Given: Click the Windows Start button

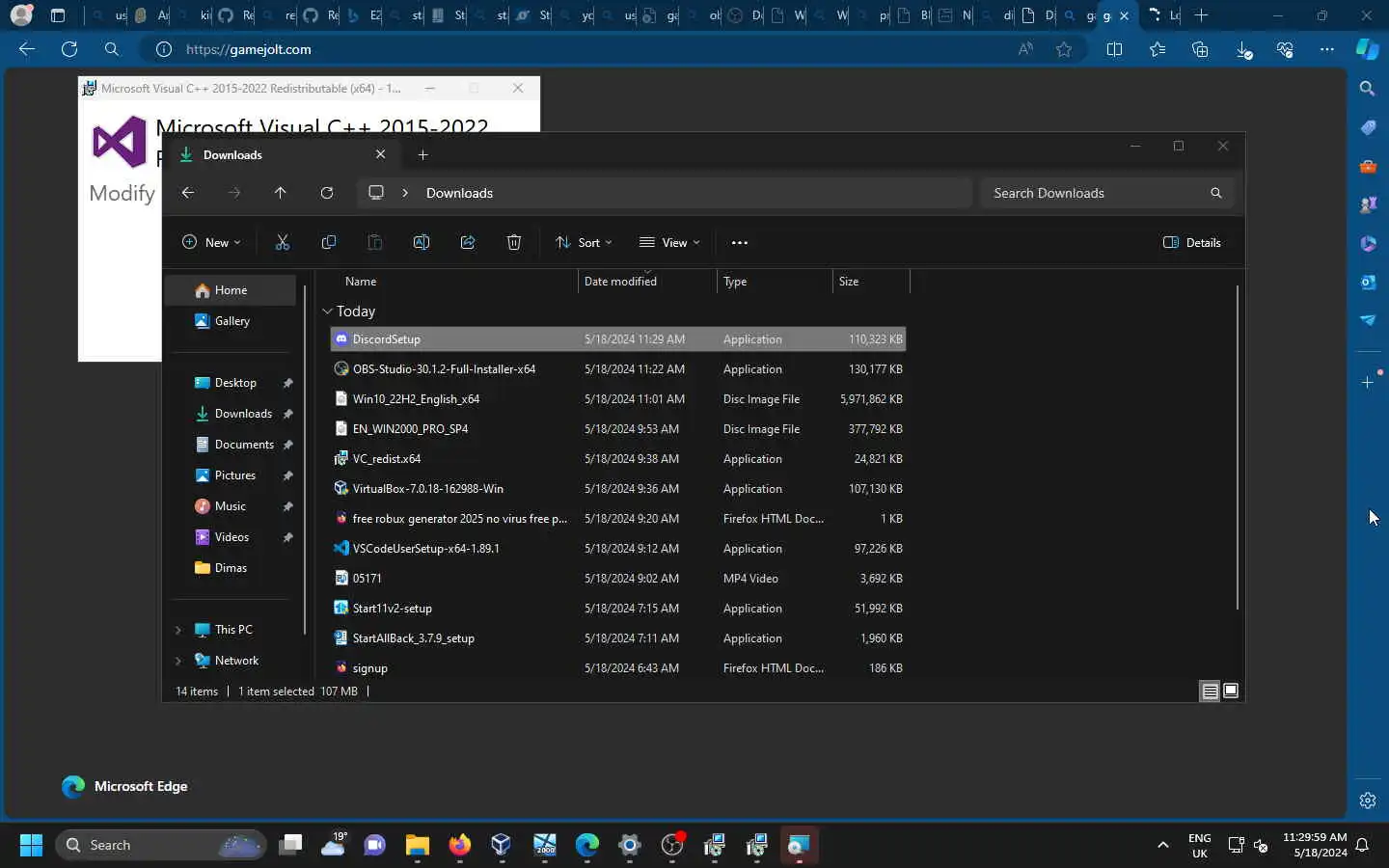Looking at the screenshot, I should coord(31,845).
